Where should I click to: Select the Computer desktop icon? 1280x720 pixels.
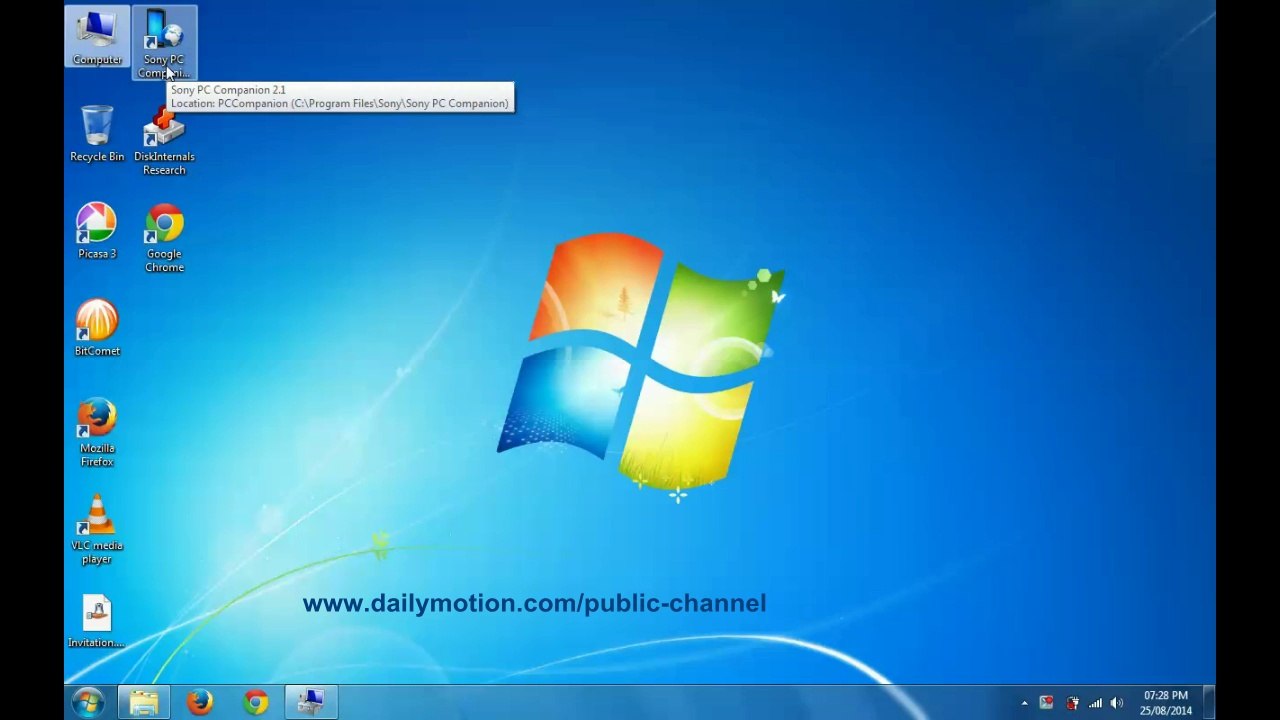pos(97,37)
